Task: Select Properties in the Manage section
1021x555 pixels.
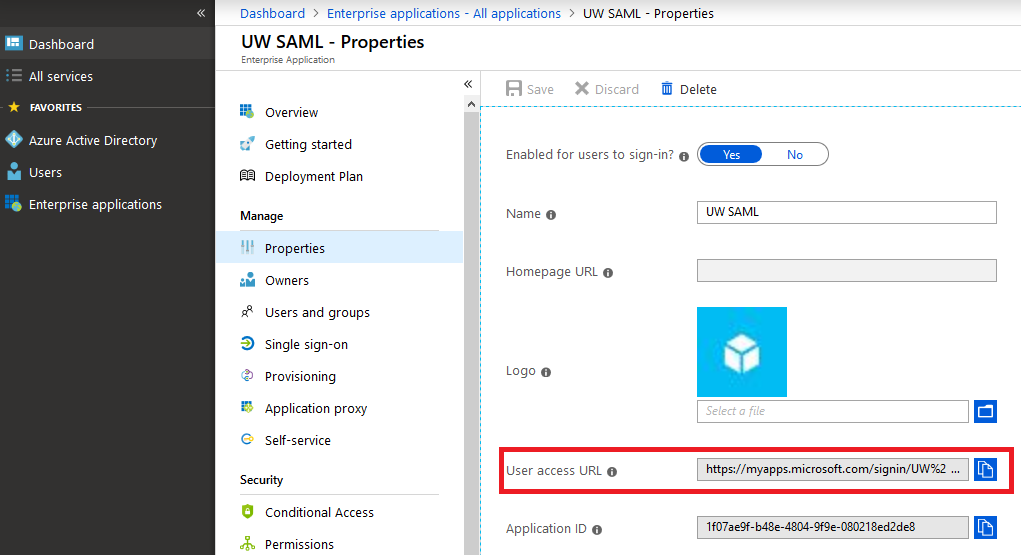Action: point(339,248)
